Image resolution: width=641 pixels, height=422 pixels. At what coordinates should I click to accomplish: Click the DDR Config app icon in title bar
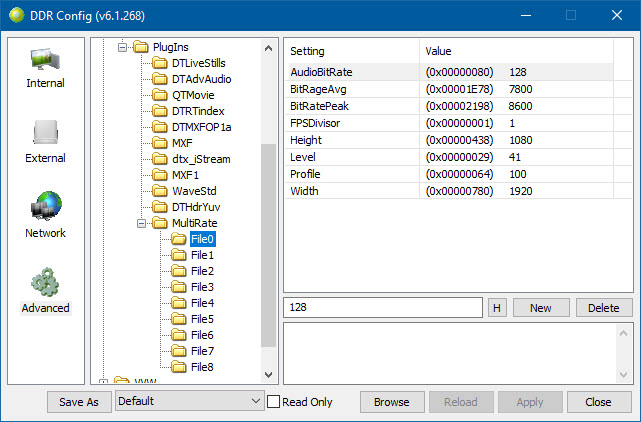pos(16,16)
